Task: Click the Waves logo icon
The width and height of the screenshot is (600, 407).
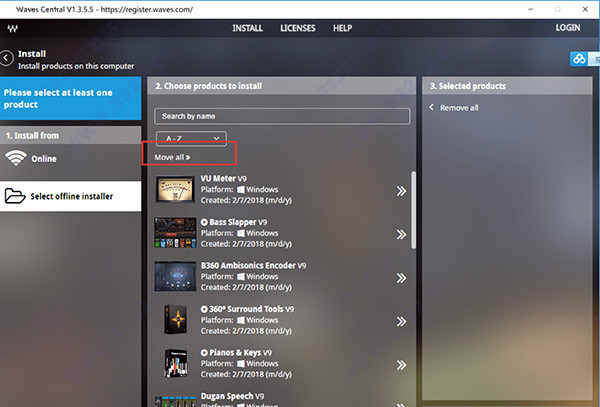Action: click(12, 28)
